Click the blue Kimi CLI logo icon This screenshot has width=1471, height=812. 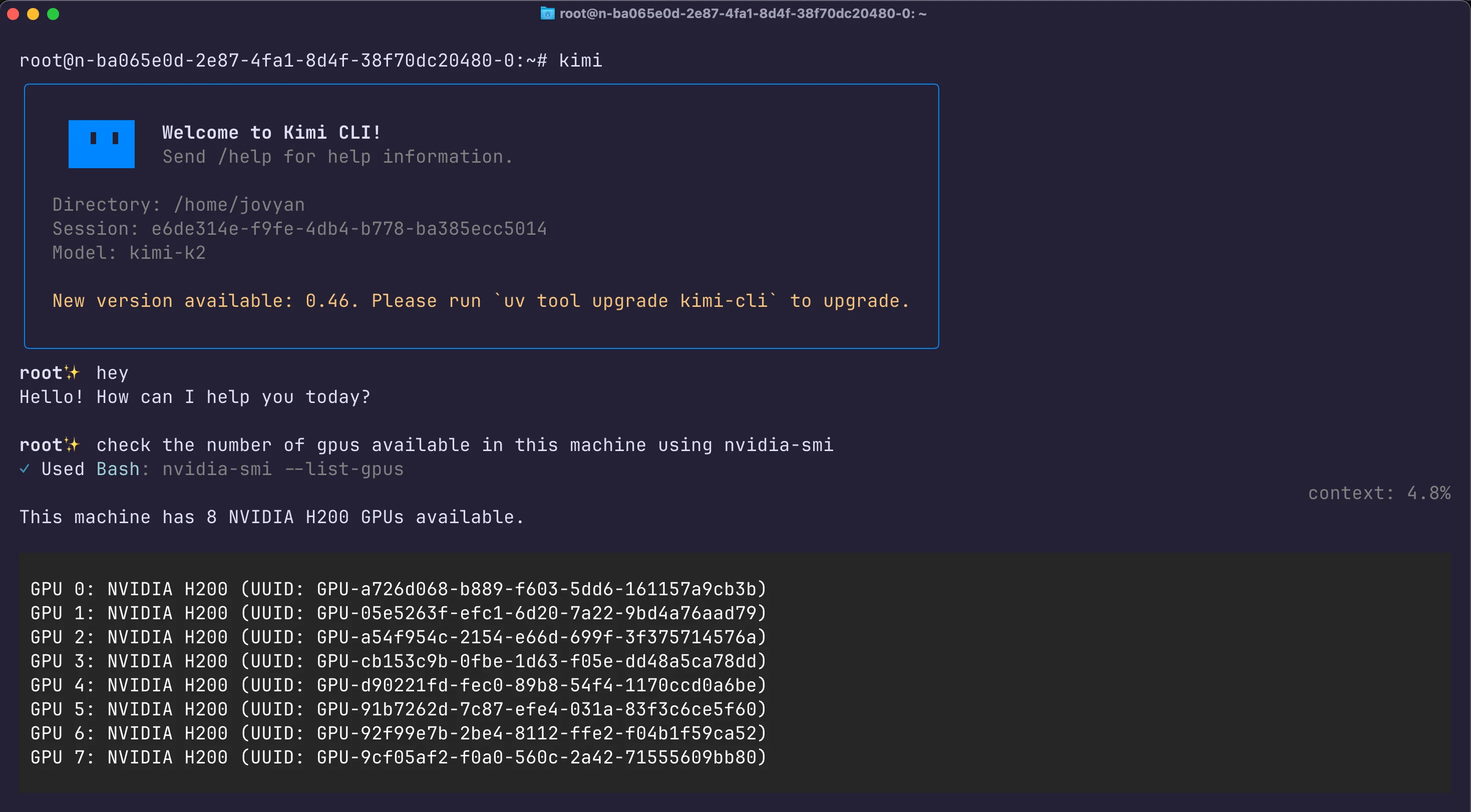pos(101,144)
